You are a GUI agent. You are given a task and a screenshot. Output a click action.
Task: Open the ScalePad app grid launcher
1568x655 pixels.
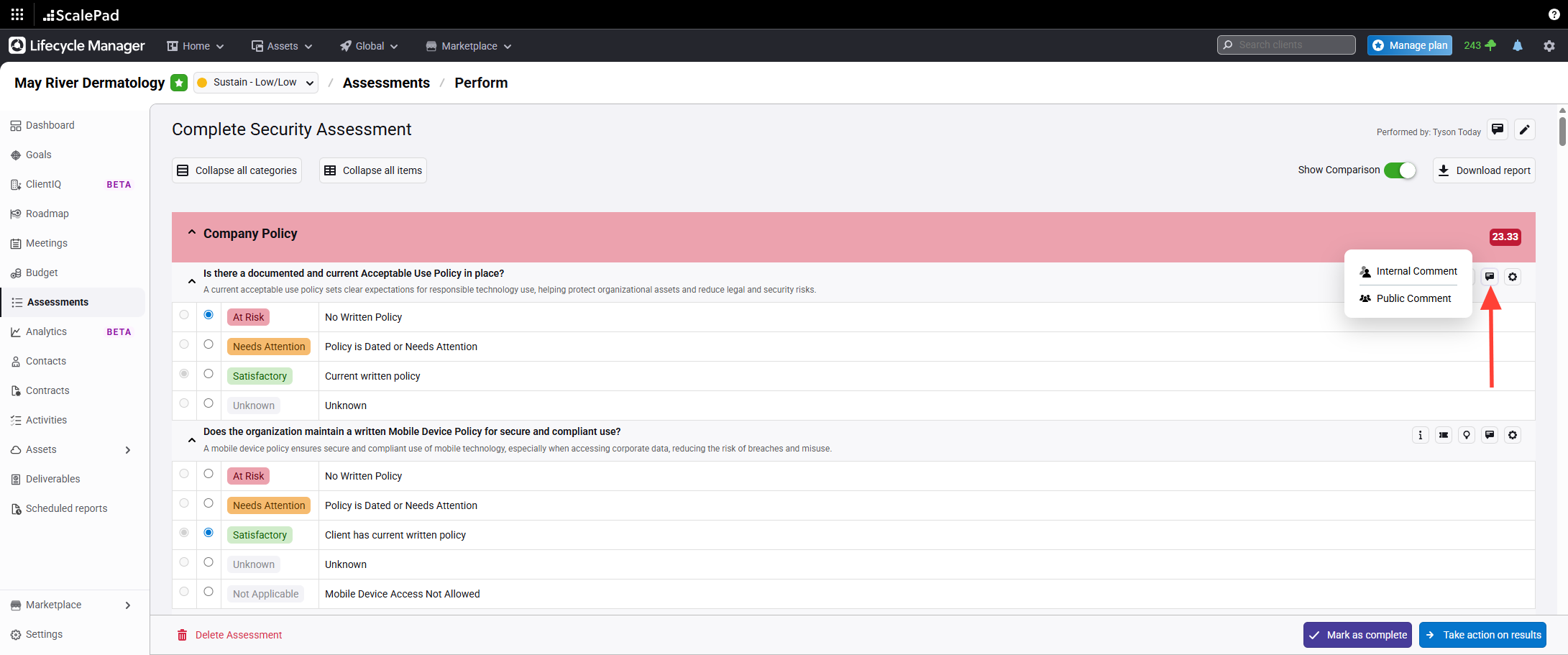(x=17, y=14)
